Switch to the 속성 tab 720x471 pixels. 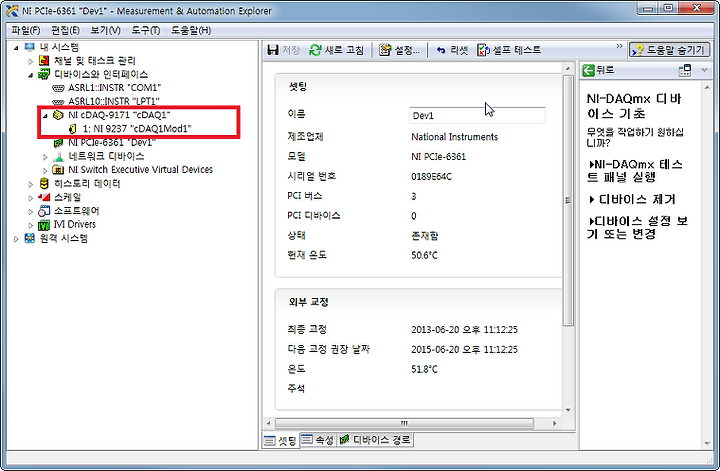click(x=318, y=440)
